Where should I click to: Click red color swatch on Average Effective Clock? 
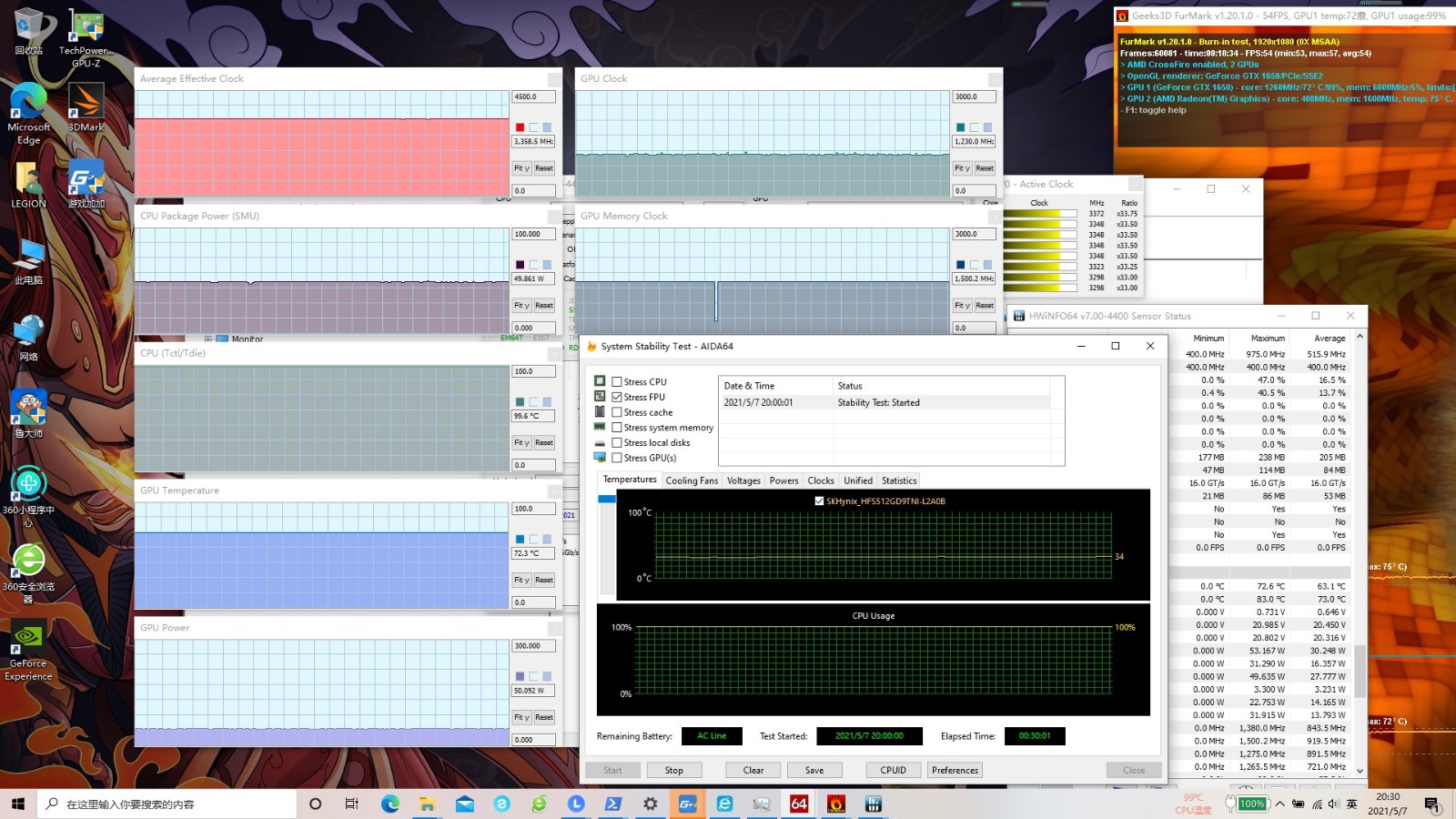520,127
